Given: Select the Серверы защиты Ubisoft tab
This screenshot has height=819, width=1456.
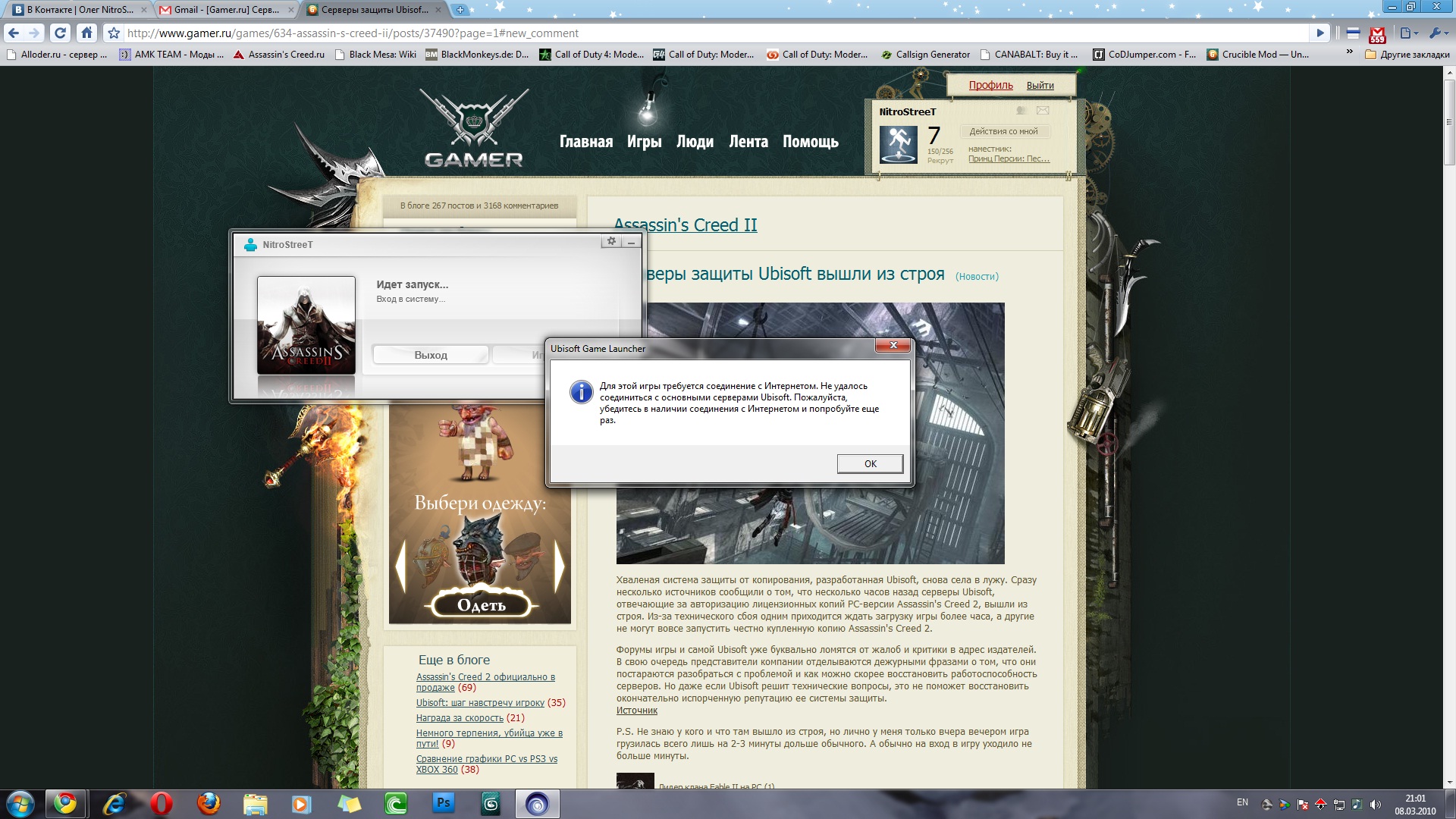Looking at the screenshot, I should (375, 10).
